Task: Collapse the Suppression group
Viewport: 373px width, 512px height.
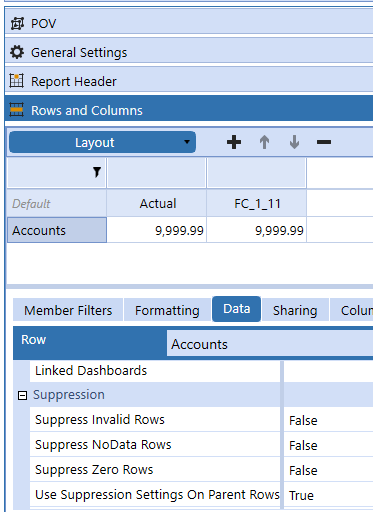Action: pos(22,395)
